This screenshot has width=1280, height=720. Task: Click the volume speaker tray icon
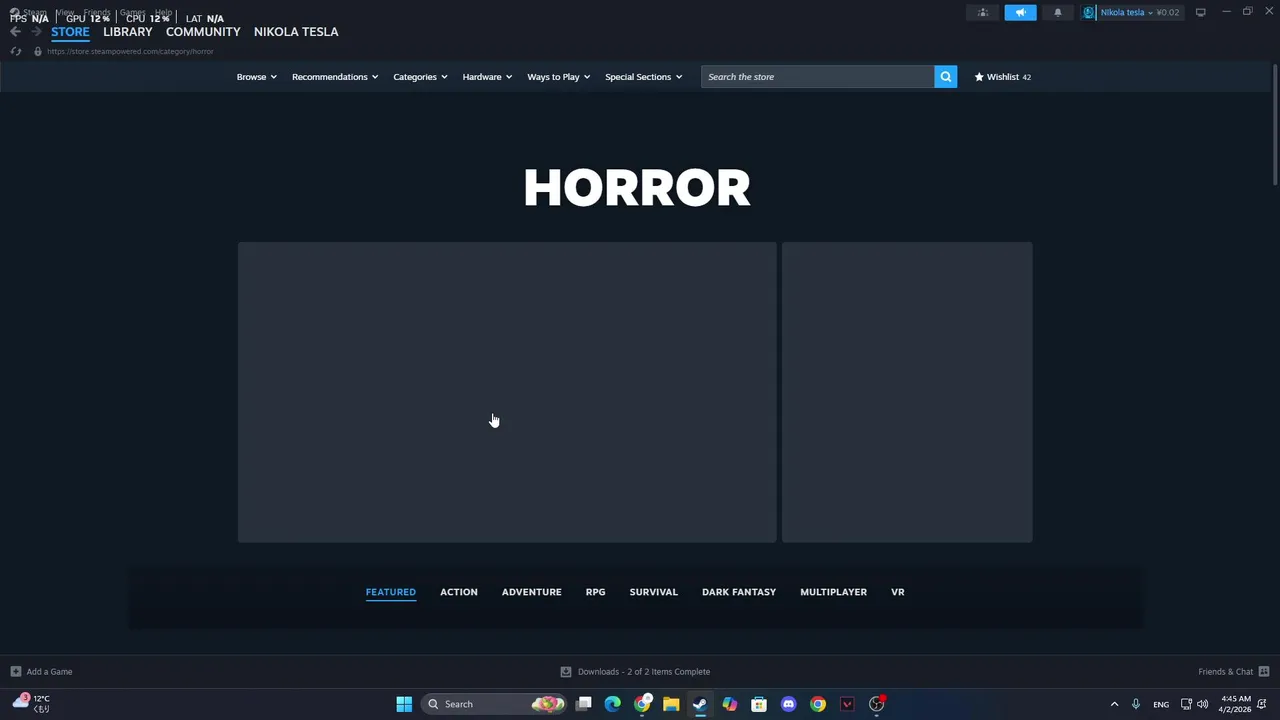tap(1203, 704)
